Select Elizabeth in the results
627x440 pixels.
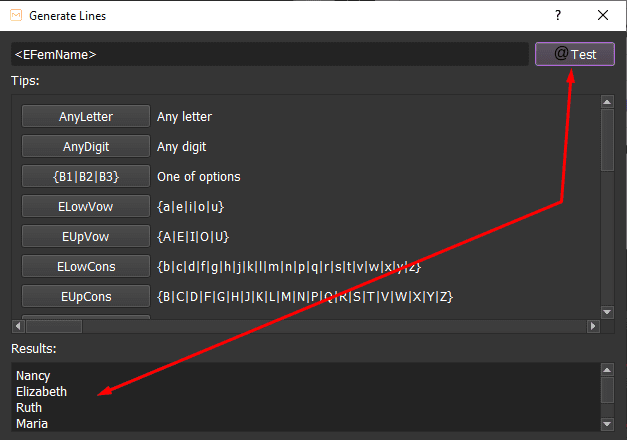tap(42, 392)
